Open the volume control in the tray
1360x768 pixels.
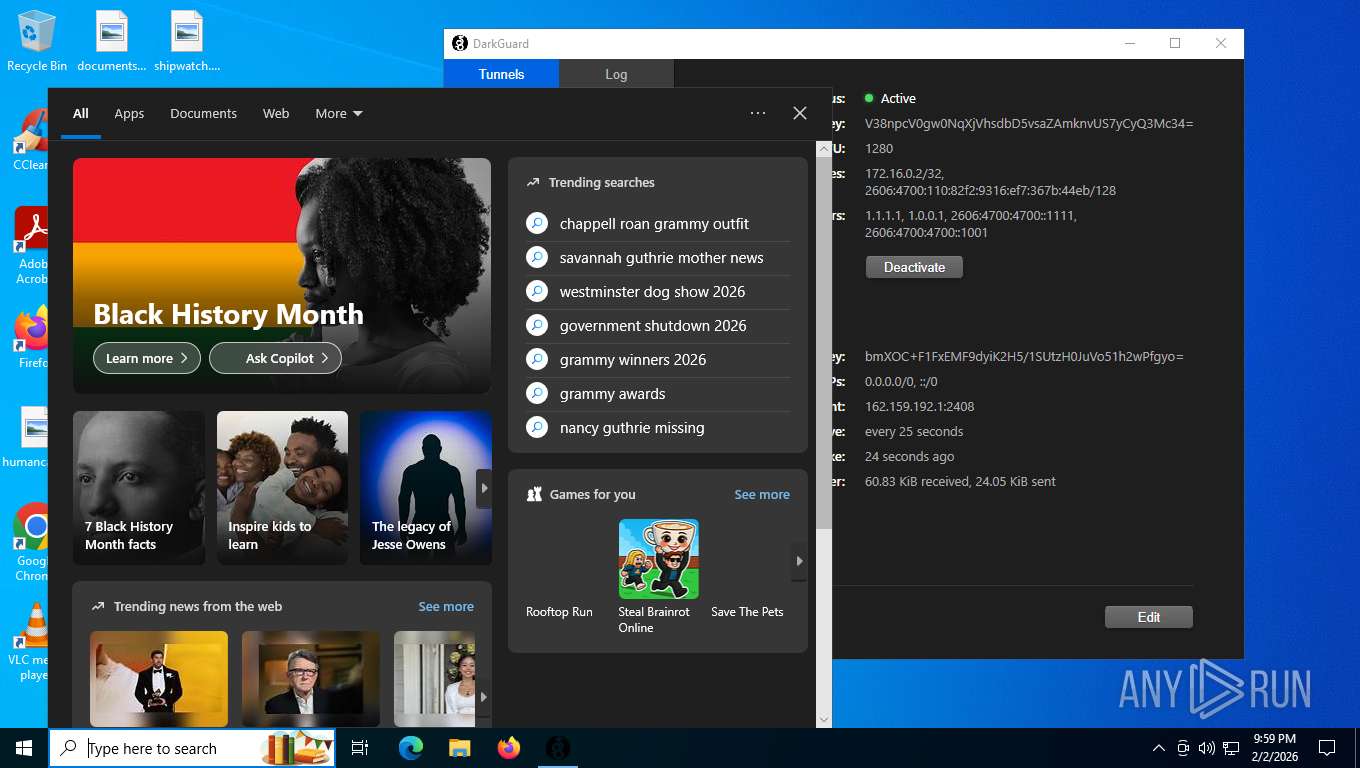click(x=1206, y=748)
